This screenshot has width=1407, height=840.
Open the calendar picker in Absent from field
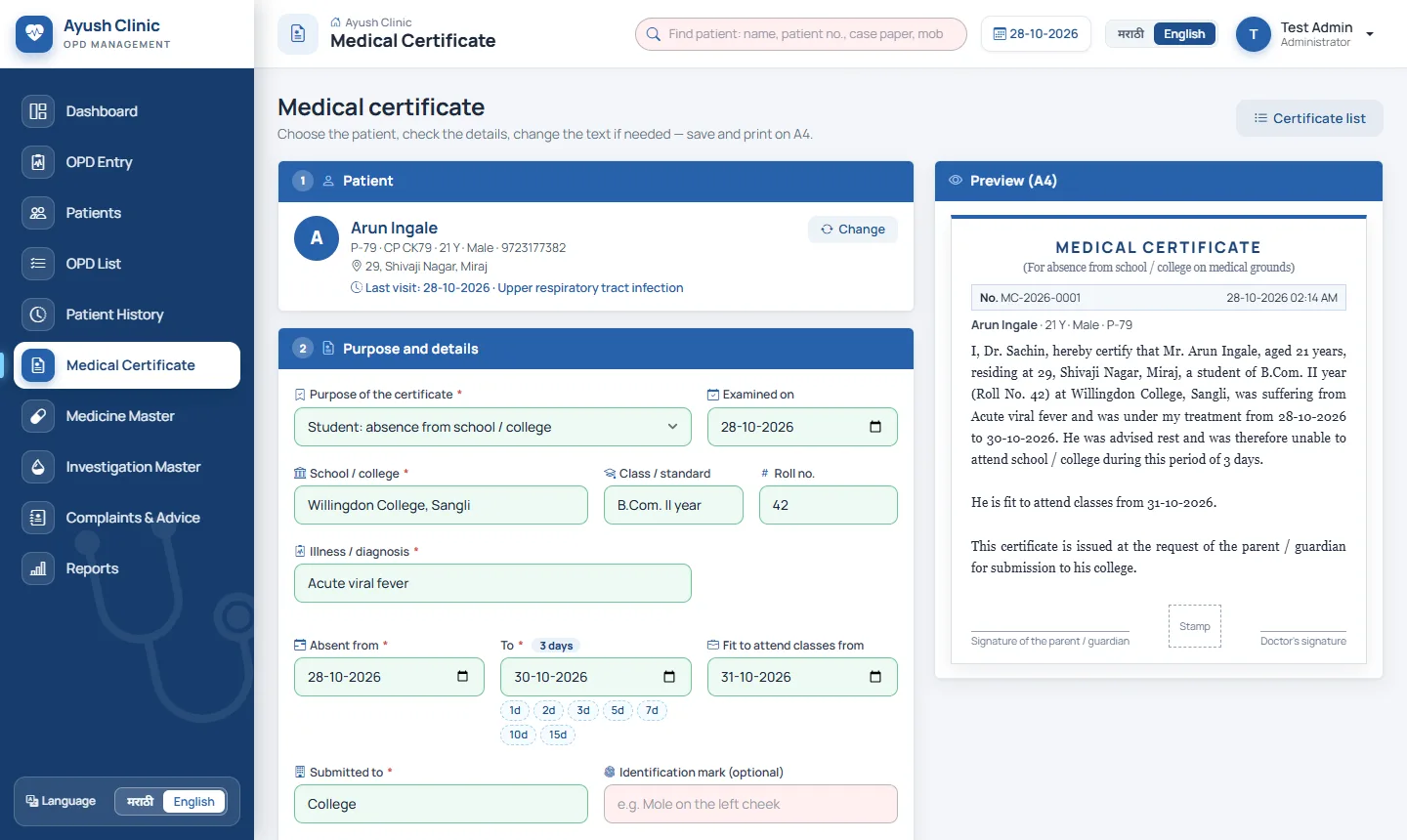[x=462, y=677]
